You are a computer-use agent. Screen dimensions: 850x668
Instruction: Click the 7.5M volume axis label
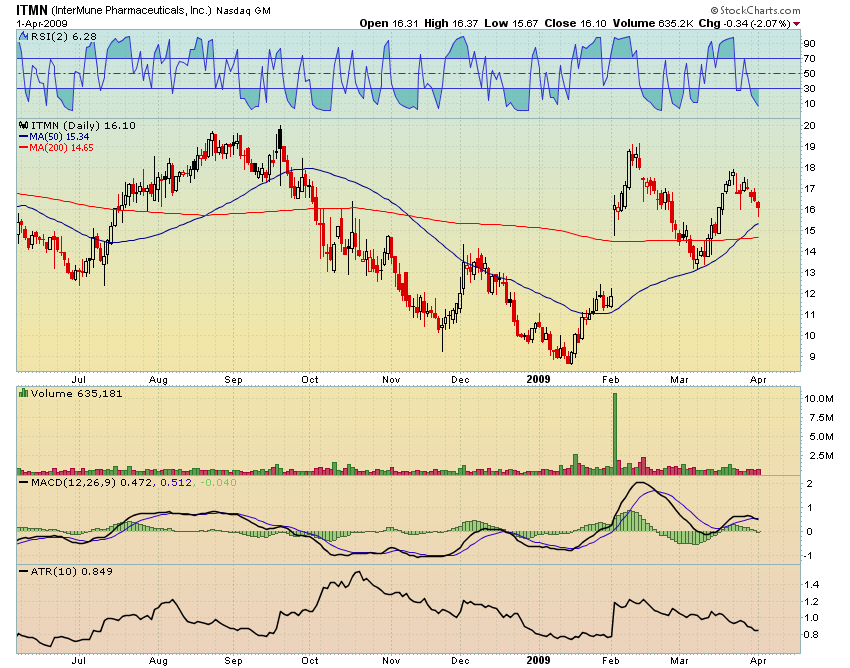click(x=821, y=418)
